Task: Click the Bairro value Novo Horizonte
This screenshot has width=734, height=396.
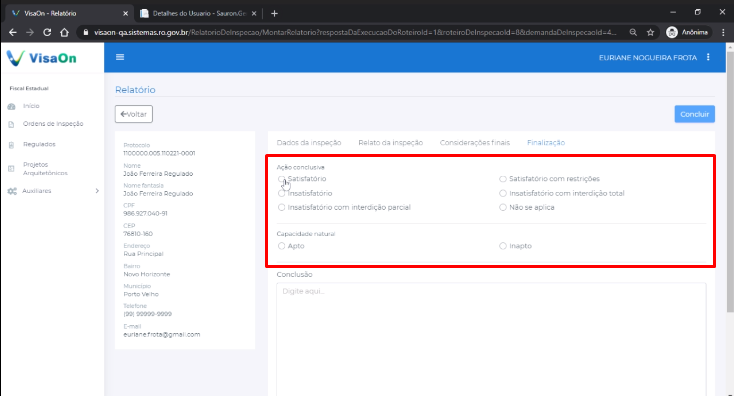Action: point(147,274)
